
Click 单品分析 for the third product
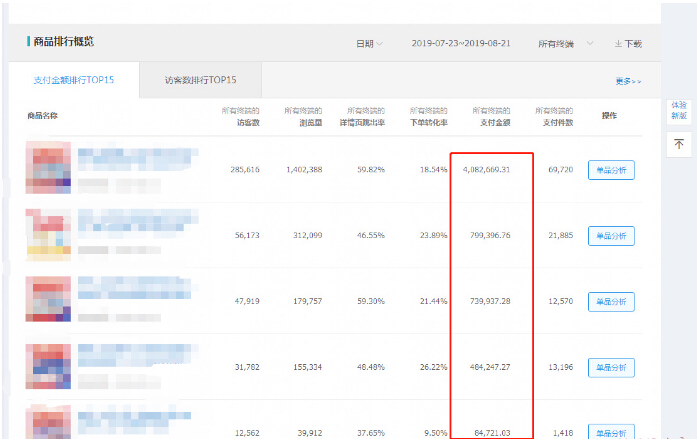[x=611, y=301]
